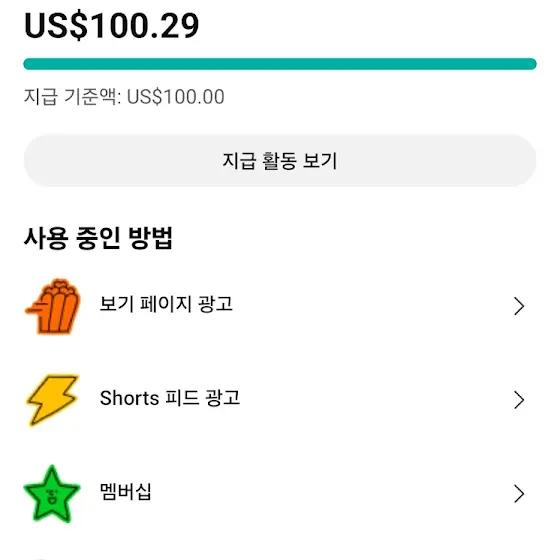Tap 지급 기준액 US$100.00 threshold text
The width and height of the screenshot is (560, 560).
coord(124,96)
